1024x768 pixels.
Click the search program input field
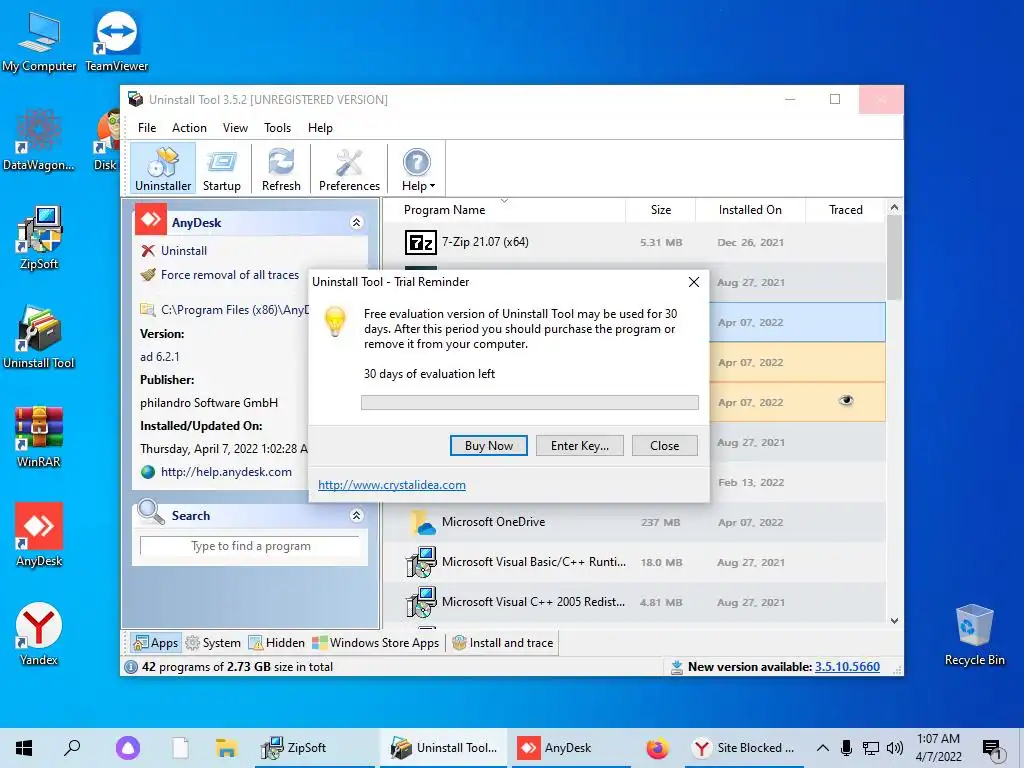click(250, 546)
